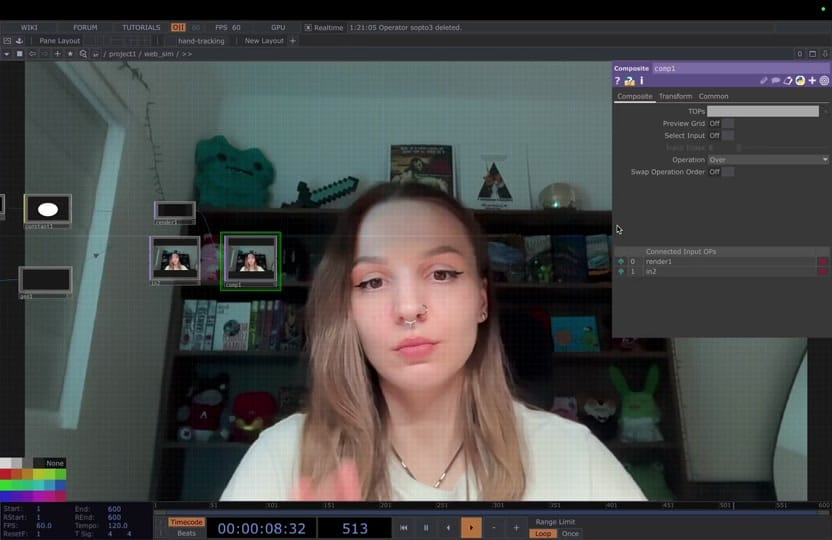The image size is (832, 540).
Task: Toggle the orange power O|I button
Action: tap(178, 28)
